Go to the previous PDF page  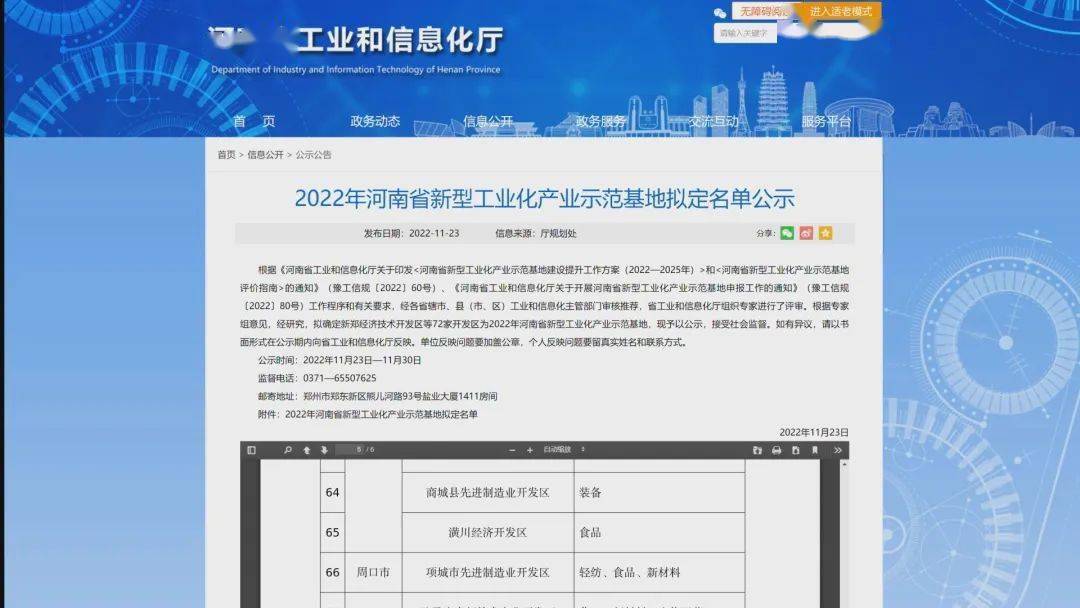tap(307, 450)
